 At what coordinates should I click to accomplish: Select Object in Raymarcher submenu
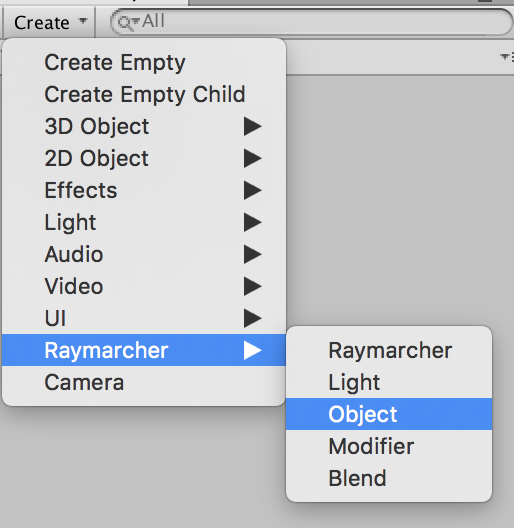(x=389, y=414)
